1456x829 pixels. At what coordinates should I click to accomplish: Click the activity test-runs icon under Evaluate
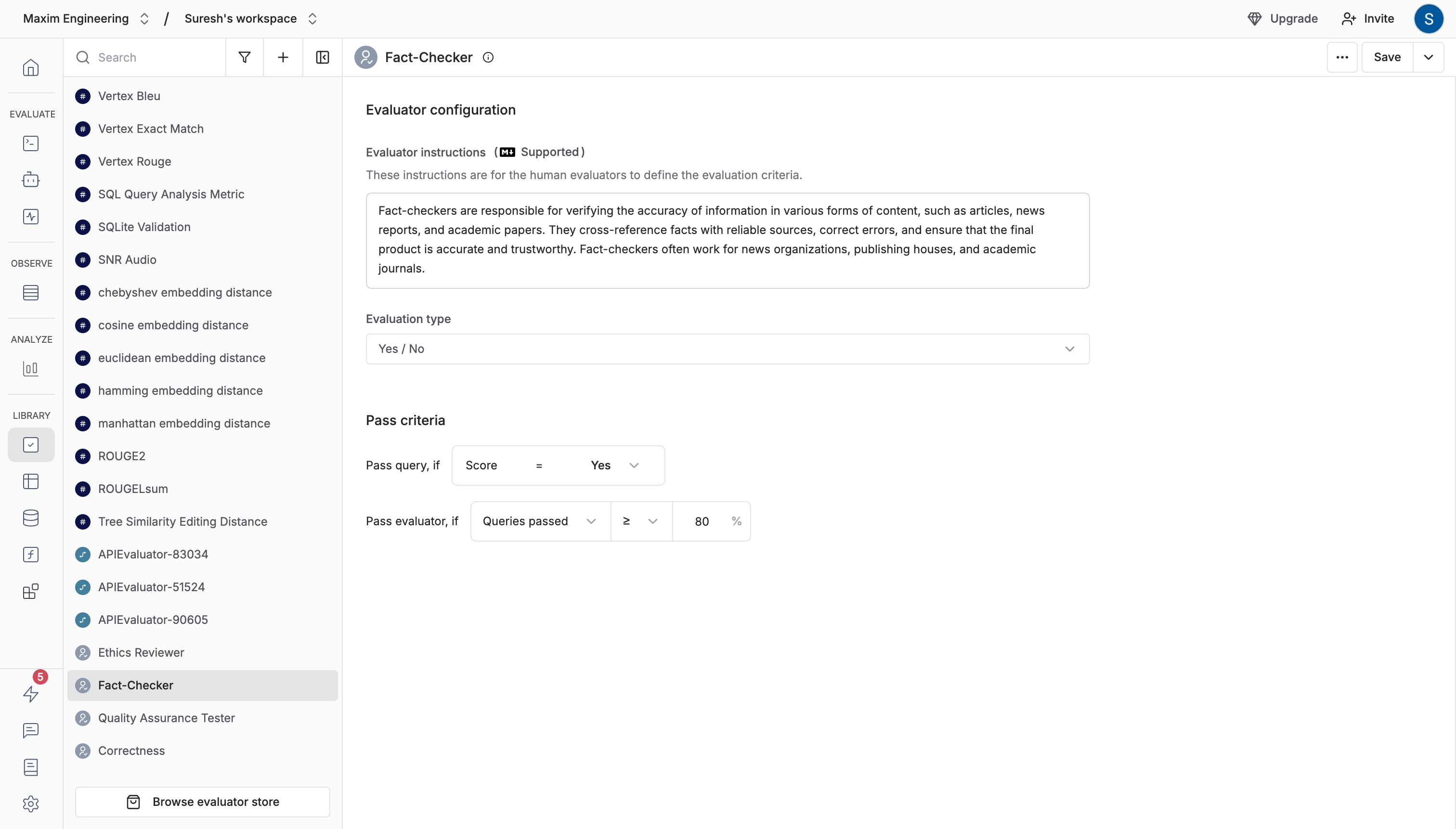[x=30, y=216]
